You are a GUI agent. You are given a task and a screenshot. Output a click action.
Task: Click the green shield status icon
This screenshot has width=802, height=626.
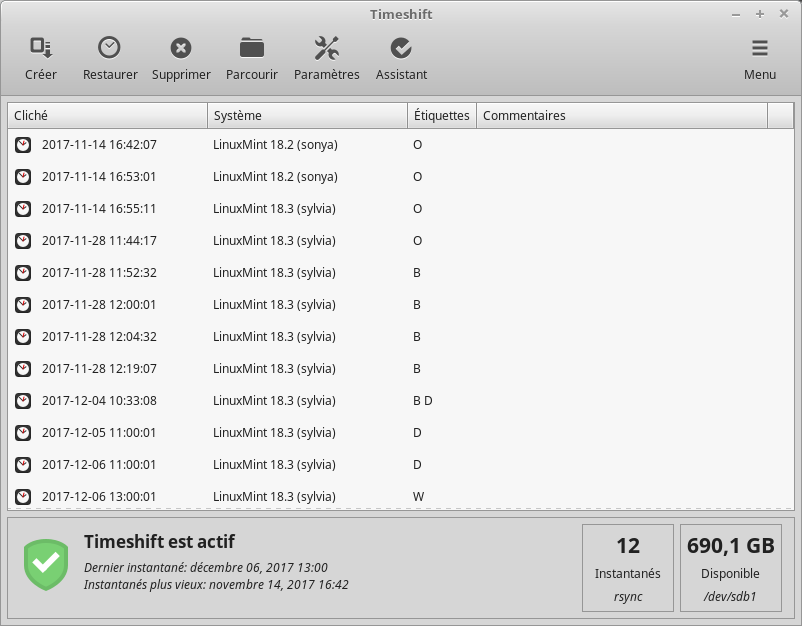coord(46,565)
